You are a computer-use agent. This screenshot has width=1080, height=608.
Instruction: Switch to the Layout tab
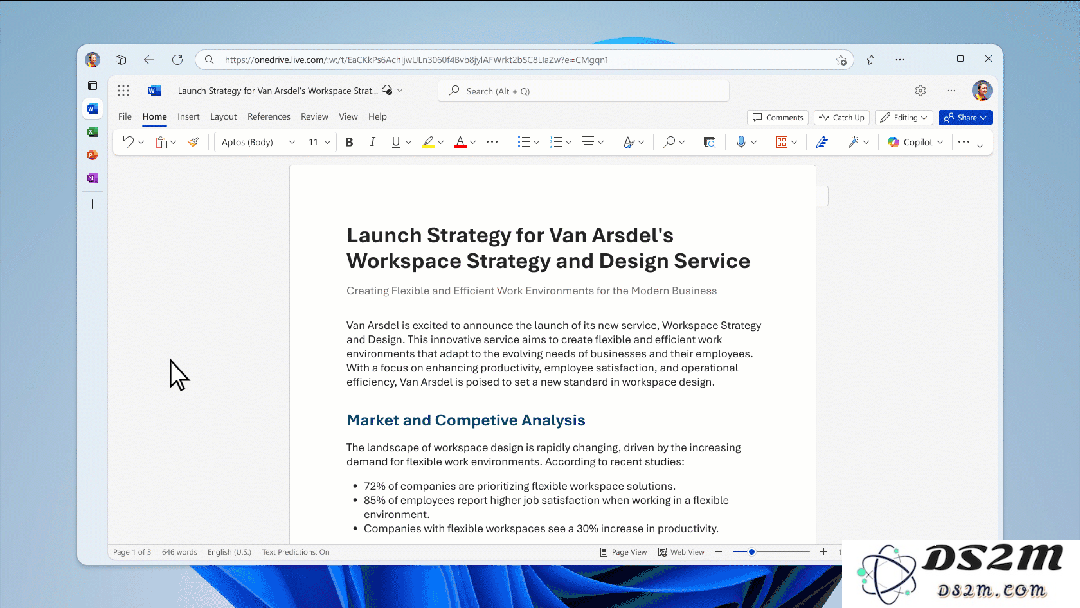click(223, 117)
